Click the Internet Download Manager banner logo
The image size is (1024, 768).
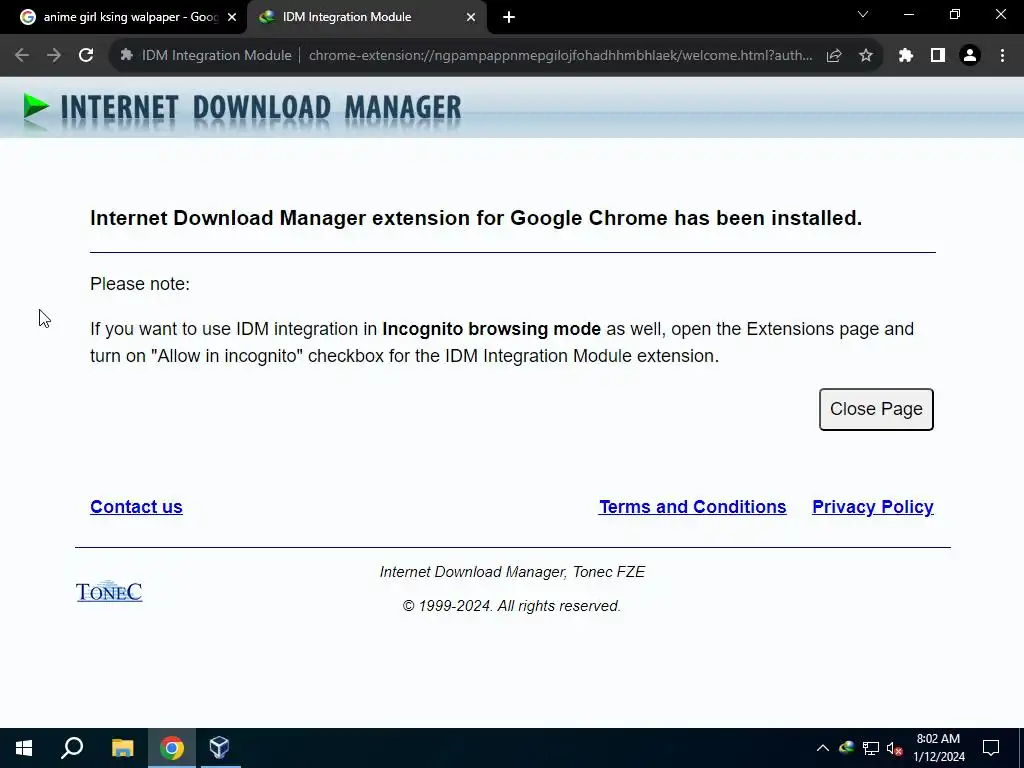242,108
